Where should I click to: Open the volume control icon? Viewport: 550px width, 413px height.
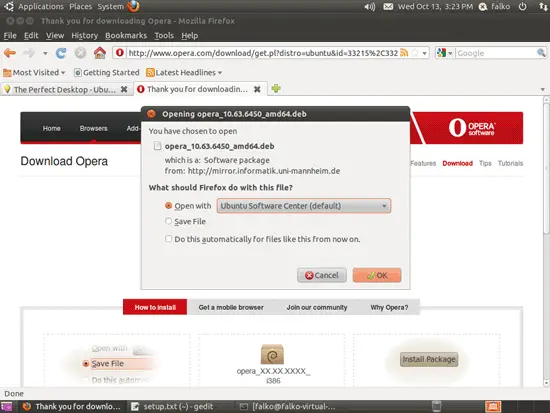point(369,6)
